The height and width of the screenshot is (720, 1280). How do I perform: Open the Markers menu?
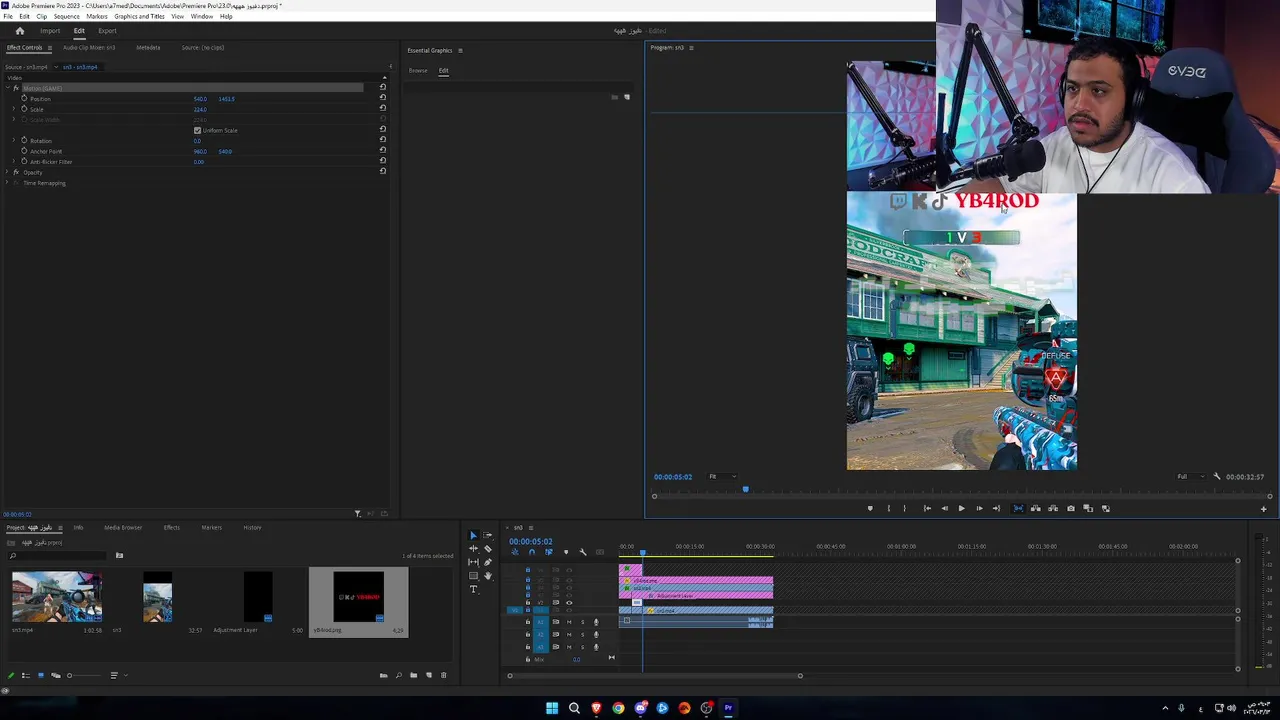click(97, 16)
